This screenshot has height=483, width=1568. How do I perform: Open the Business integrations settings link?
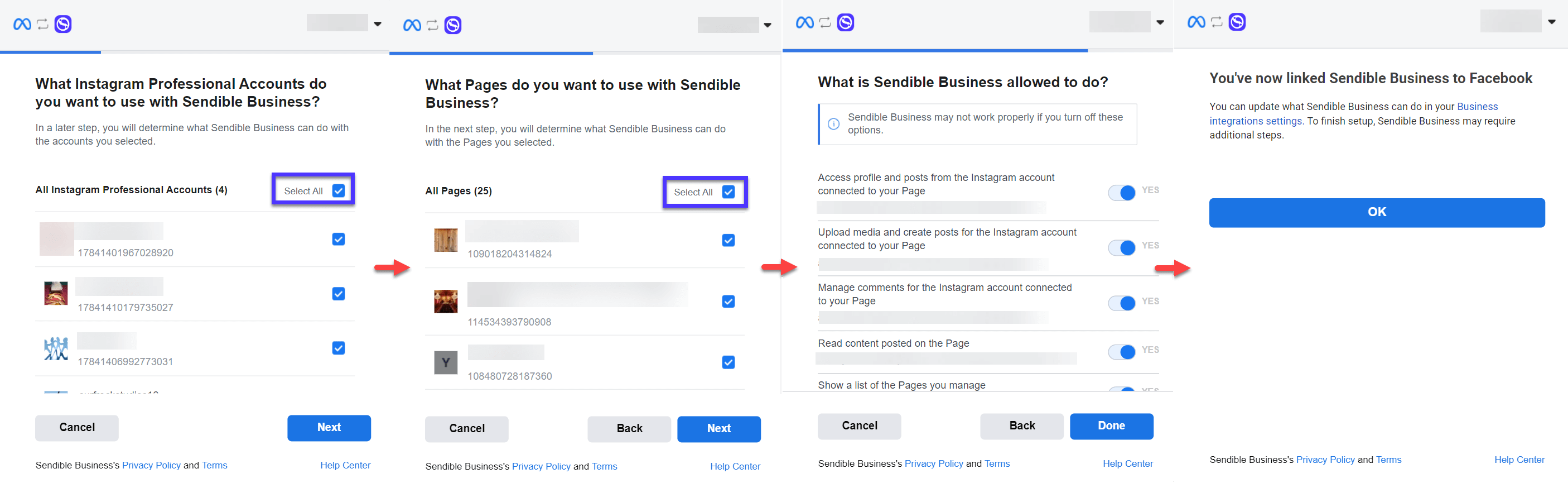pos(1353,114)
